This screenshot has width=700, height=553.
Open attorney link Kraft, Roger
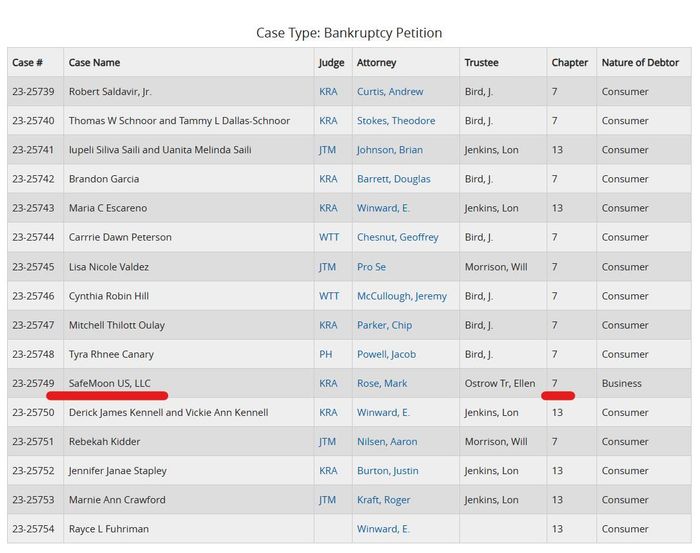pos(383,500)
